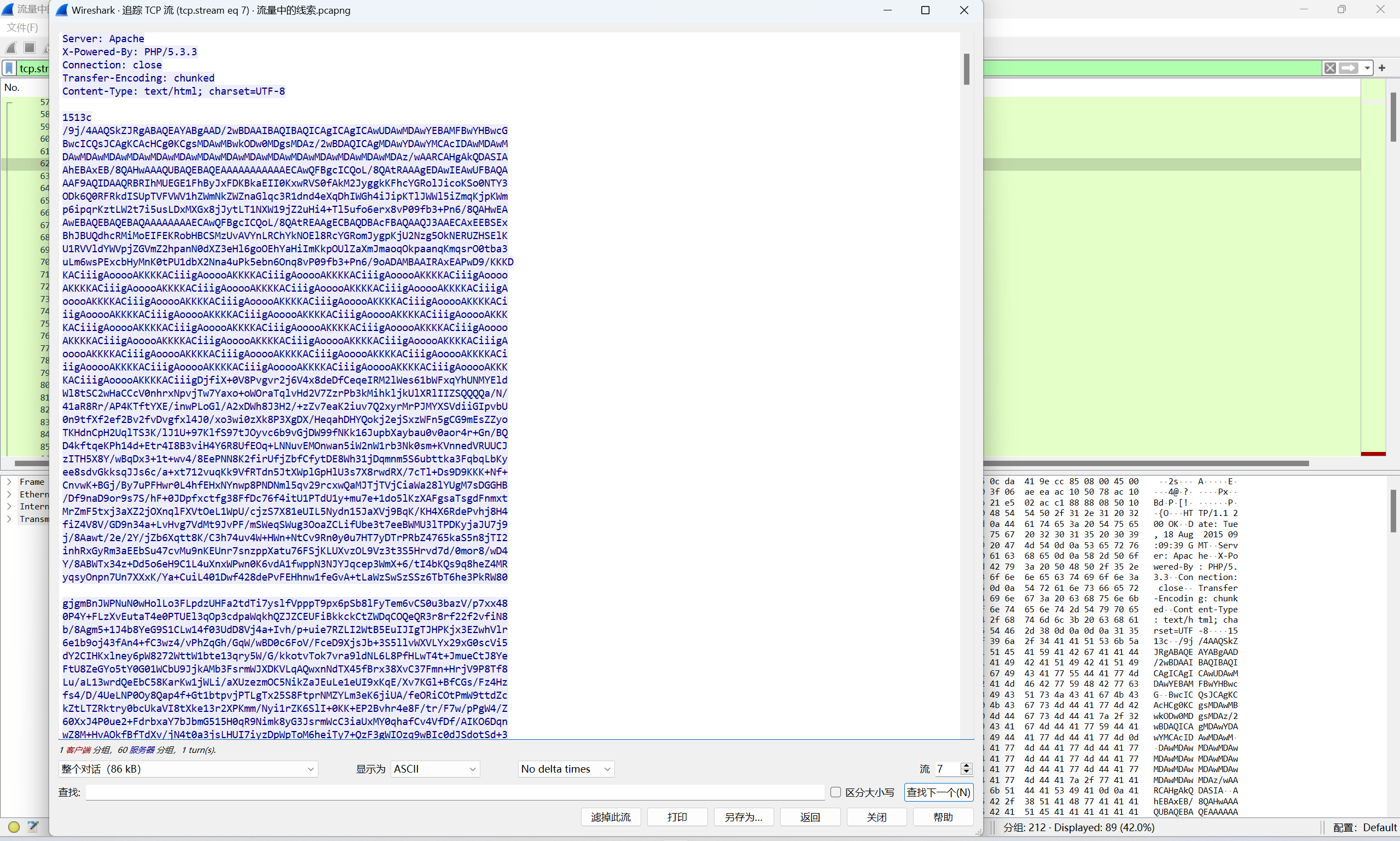Screen dimensions: 1400x841
Task: Open the 显示为 ASCII format dropdown
Action: pos(435,769)
